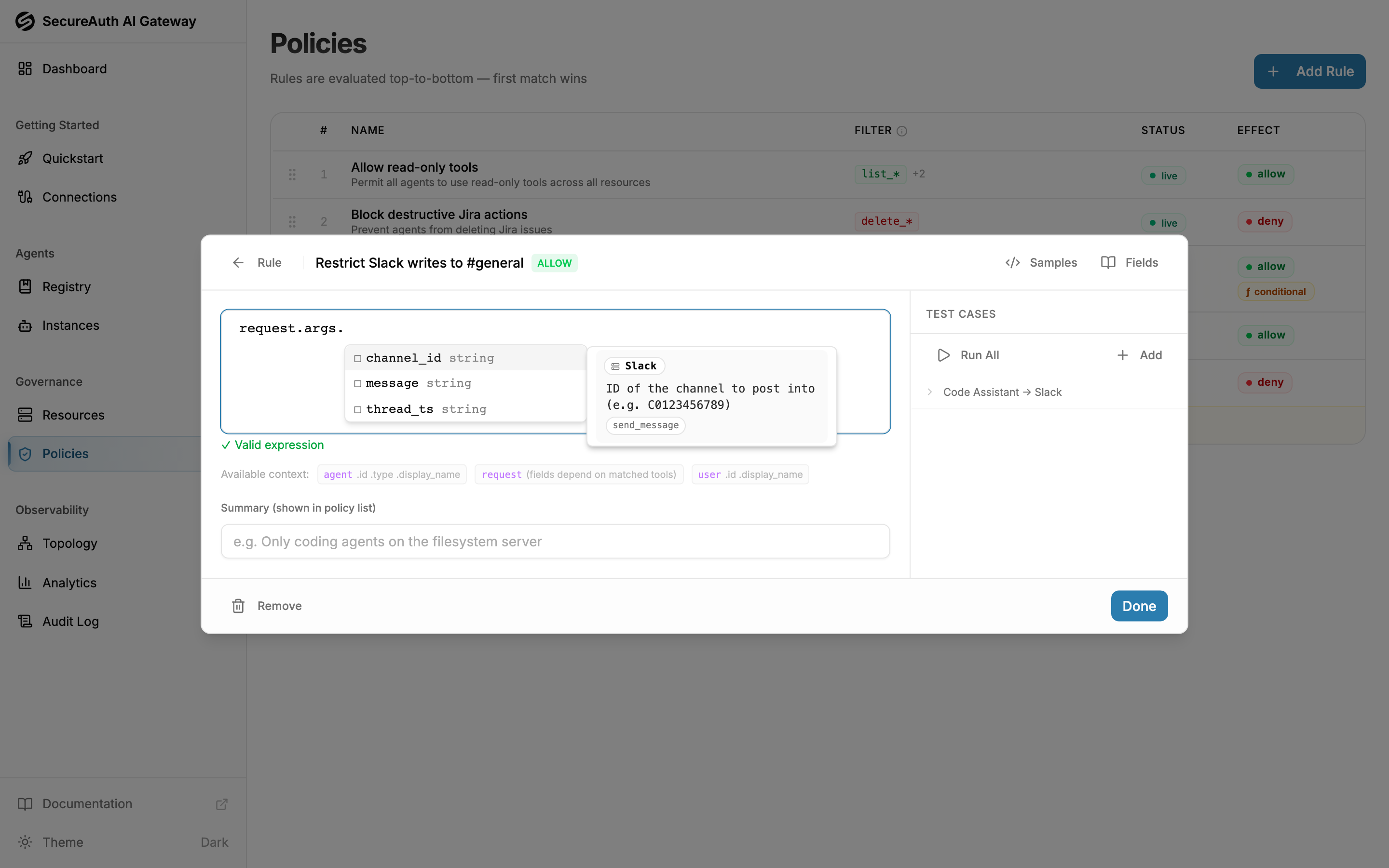Viewport: 1389px width, 868px height.
Task: Select channel_id autocomplete suggestion
Action: coord(465,358)
